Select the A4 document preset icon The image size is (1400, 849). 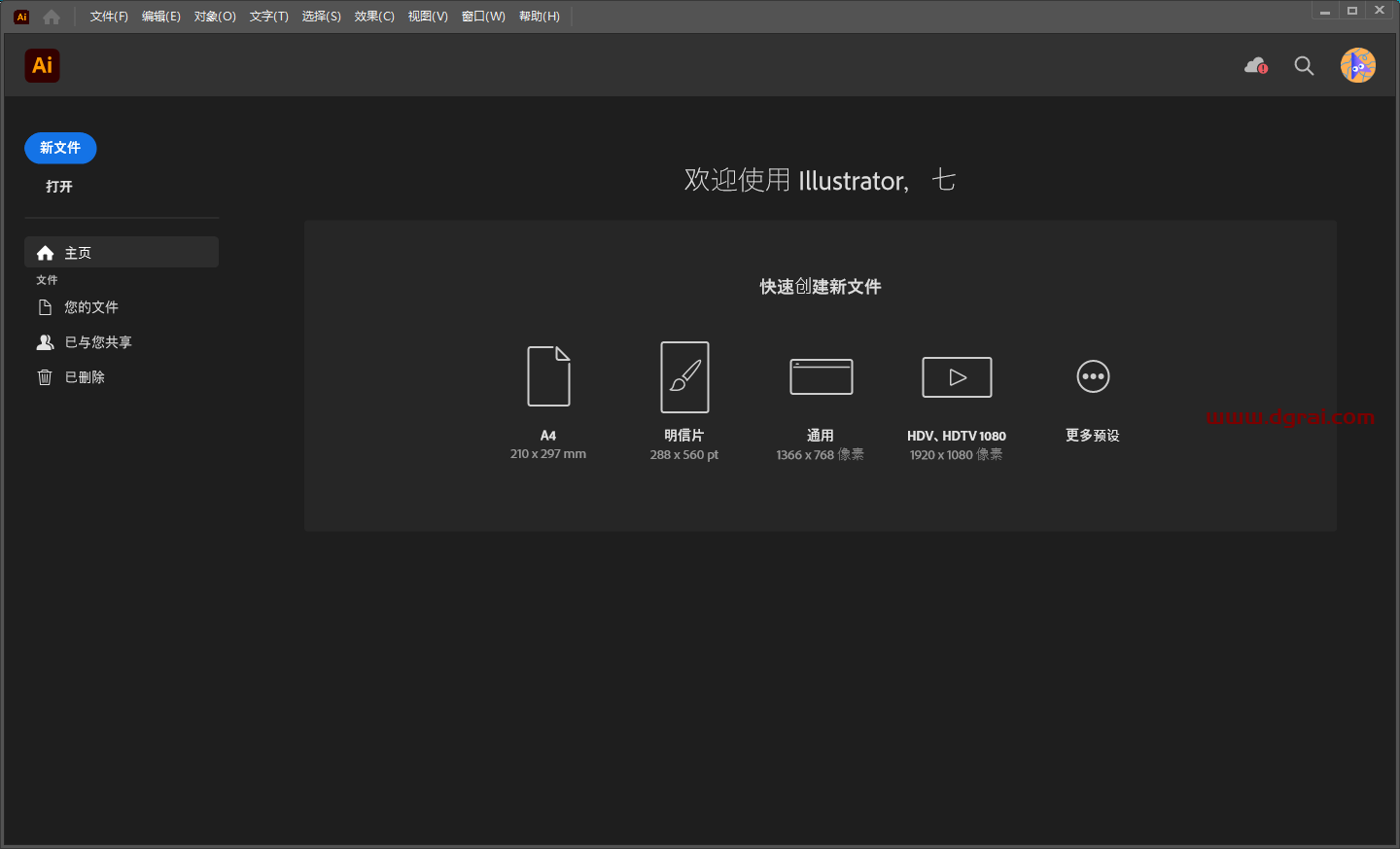click(x=548, y=376)
